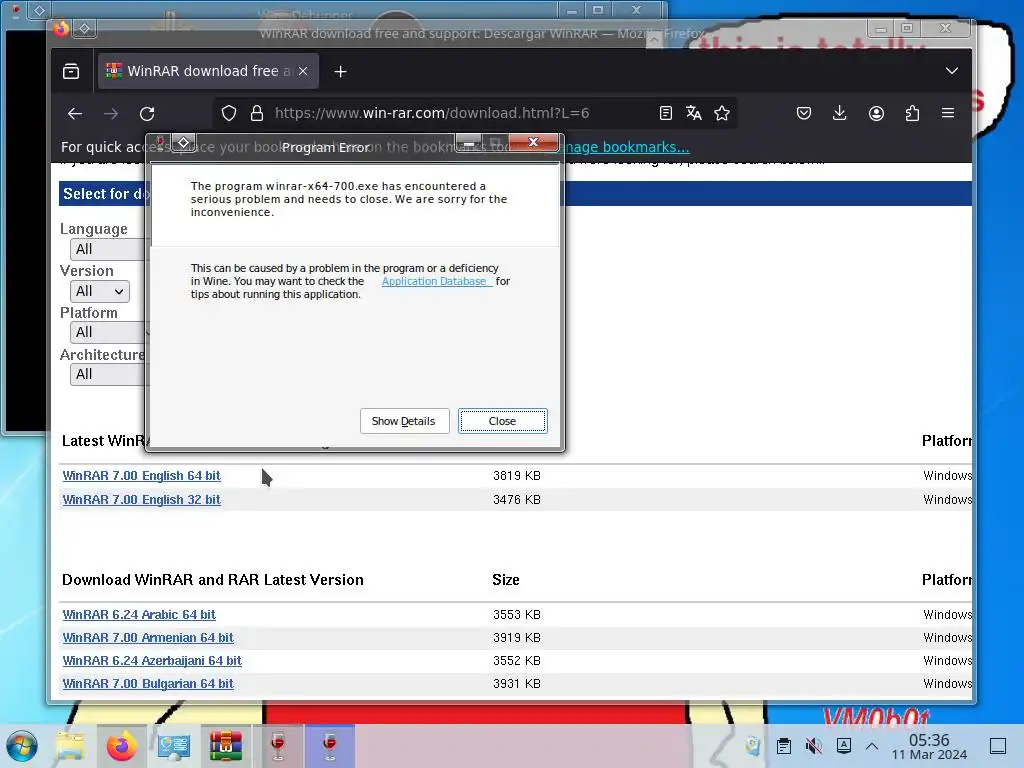The width and height of the screenshot is (1024, 768).
Task: Open the Firefox downloads panel
Action: coord(840,114)
